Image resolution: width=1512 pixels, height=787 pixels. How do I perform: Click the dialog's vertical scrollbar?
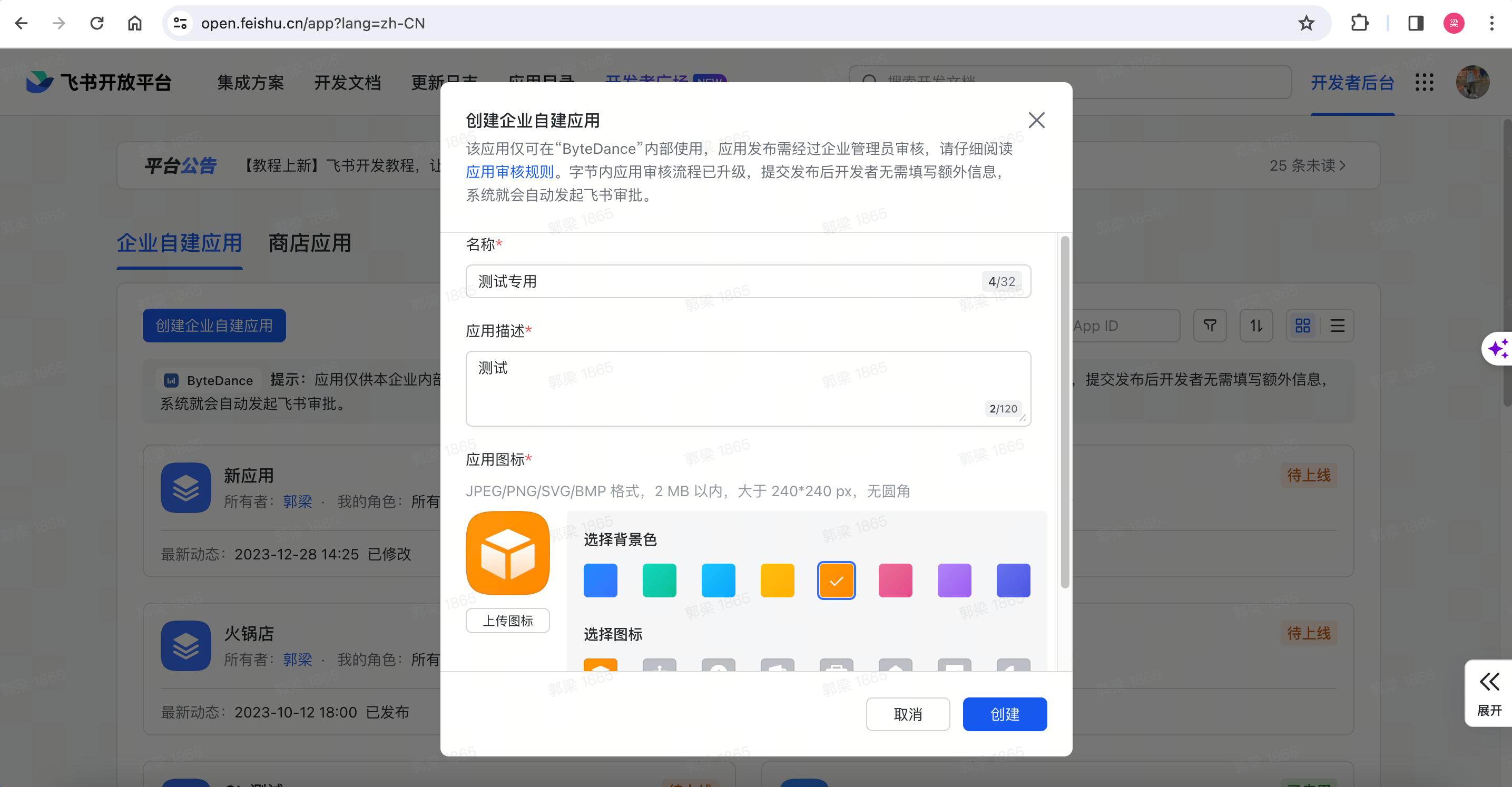(x=1065, y=411)
